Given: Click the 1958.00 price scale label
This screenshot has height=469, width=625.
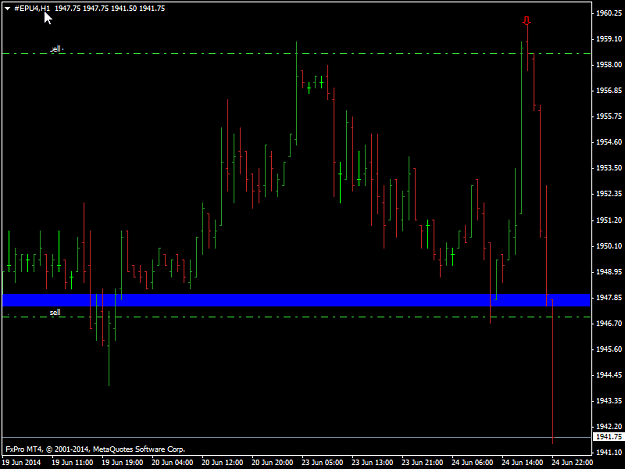Looking at the screenshot, I should [x=609, y=65].
